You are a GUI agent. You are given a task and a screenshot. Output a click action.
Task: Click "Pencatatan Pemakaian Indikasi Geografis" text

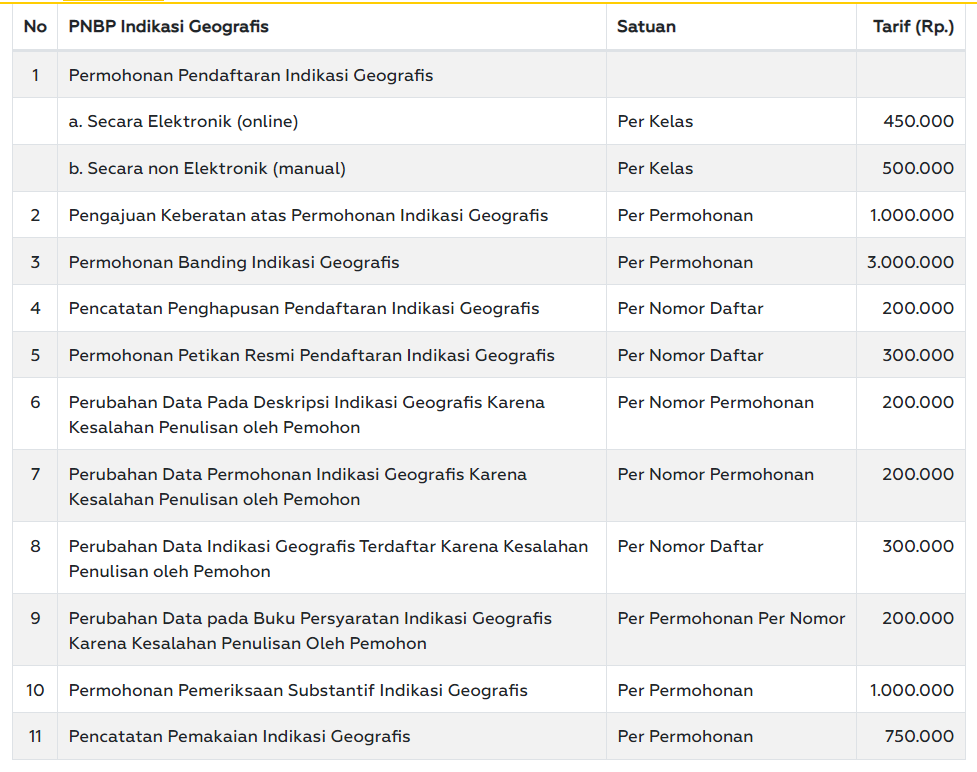[x=239, y=737]
